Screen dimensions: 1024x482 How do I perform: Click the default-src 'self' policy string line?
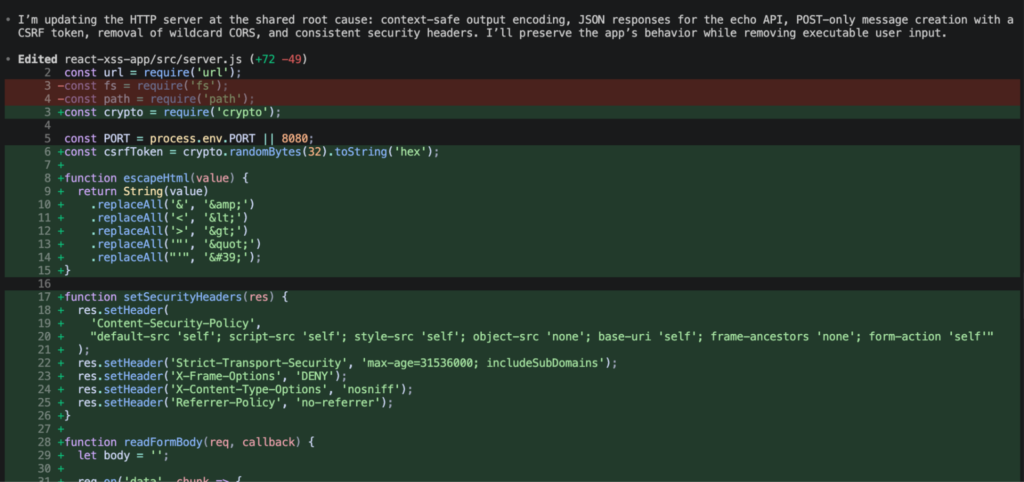(542, 336)
